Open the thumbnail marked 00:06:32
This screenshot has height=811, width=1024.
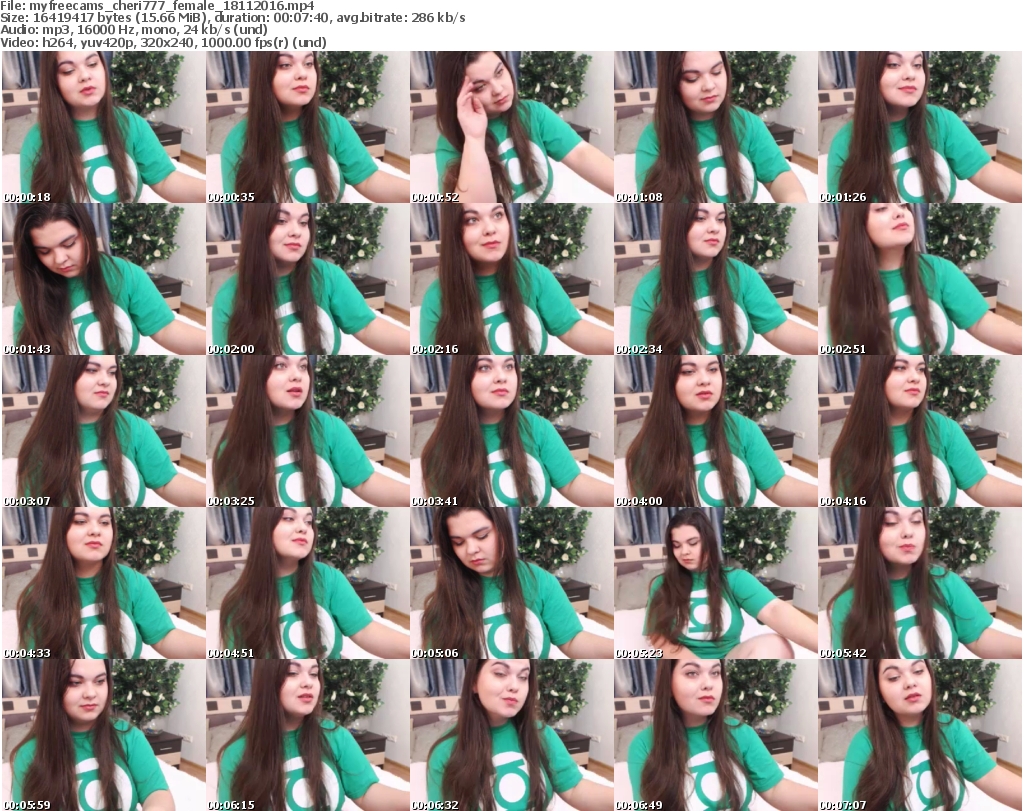coord(511,735)
